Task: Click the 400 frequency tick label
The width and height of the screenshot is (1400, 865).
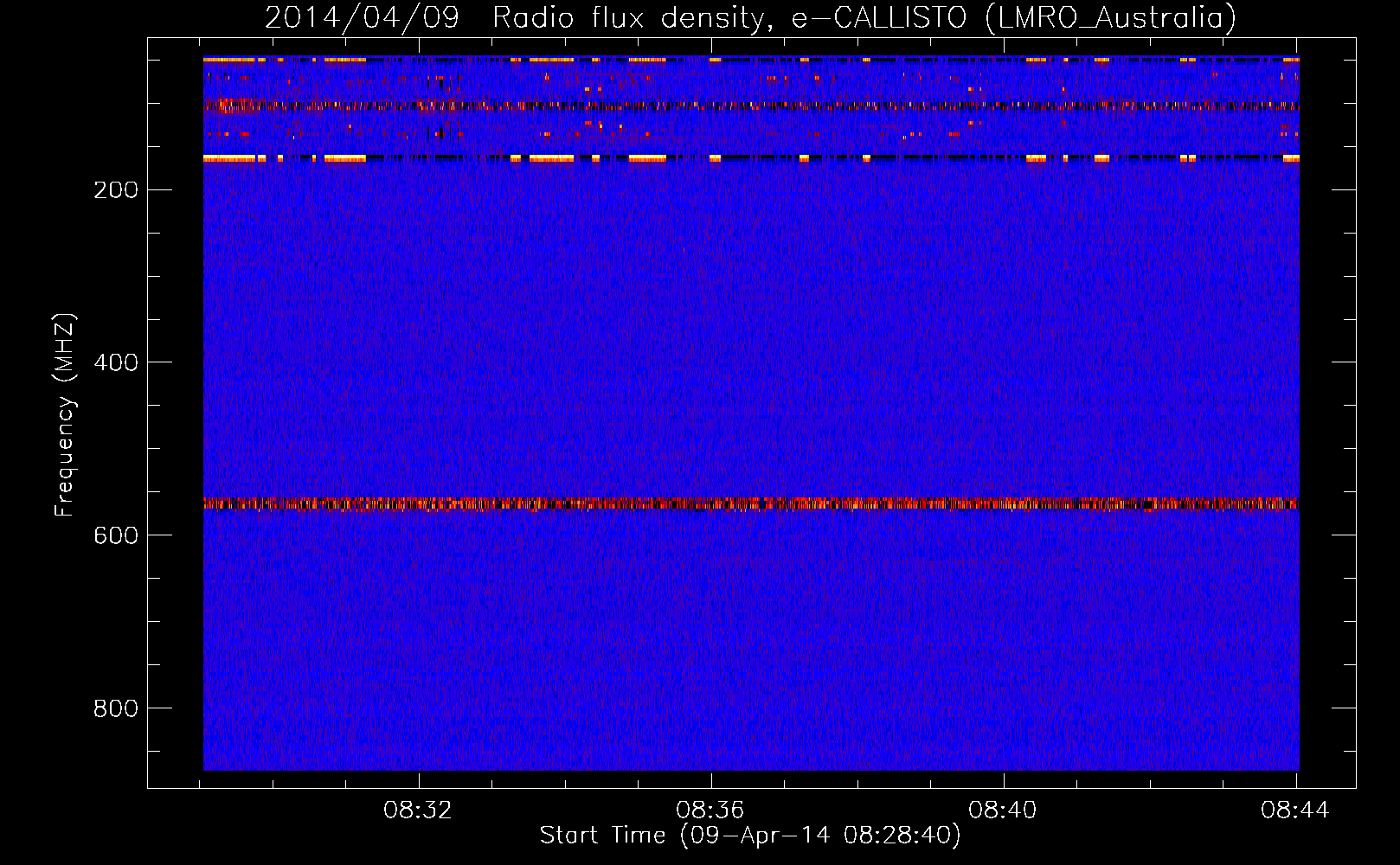Action: [116, 362]
